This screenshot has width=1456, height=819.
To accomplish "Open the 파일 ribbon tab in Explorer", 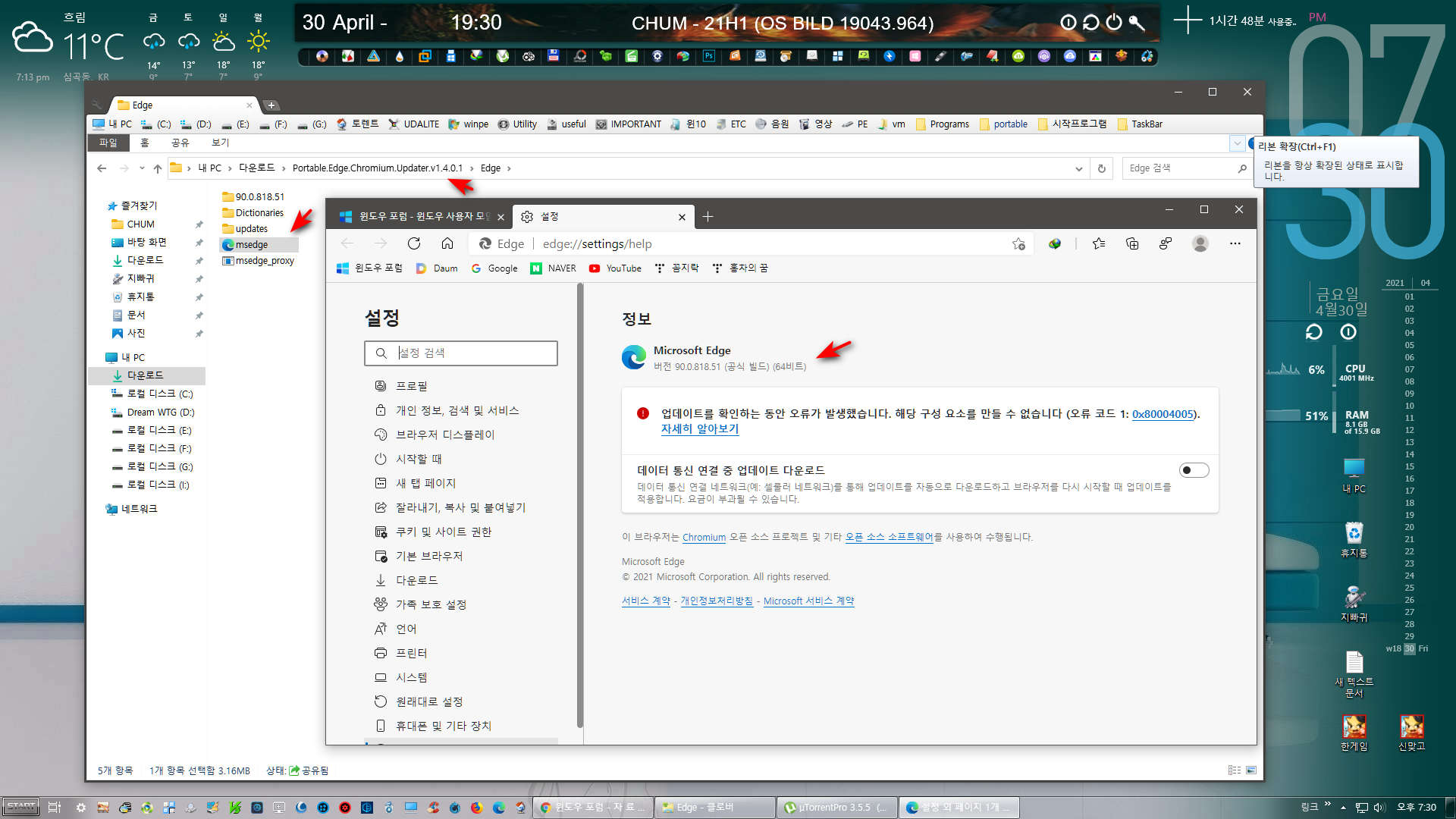I will click(x=108, y=143).
